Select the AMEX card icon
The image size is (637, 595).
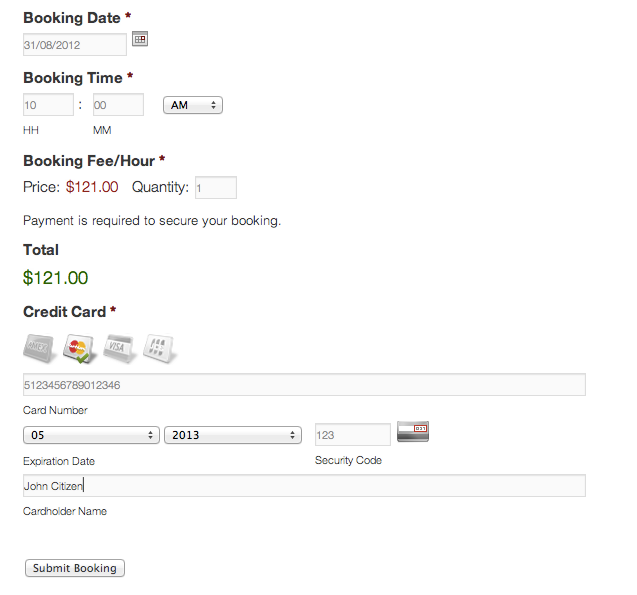(39, 348)
